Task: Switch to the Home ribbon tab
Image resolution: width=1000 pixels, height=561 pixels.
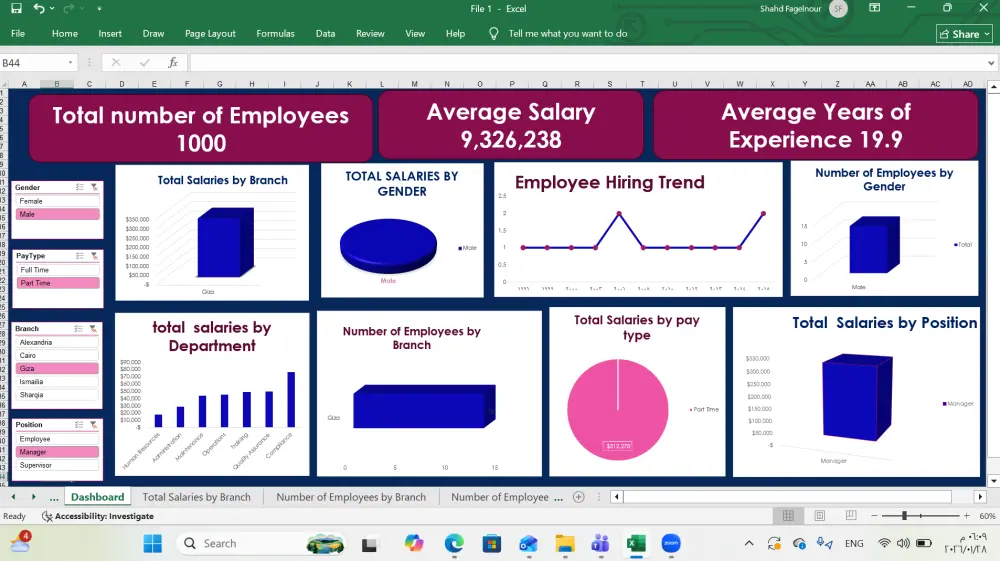Action: click(64, 34)
